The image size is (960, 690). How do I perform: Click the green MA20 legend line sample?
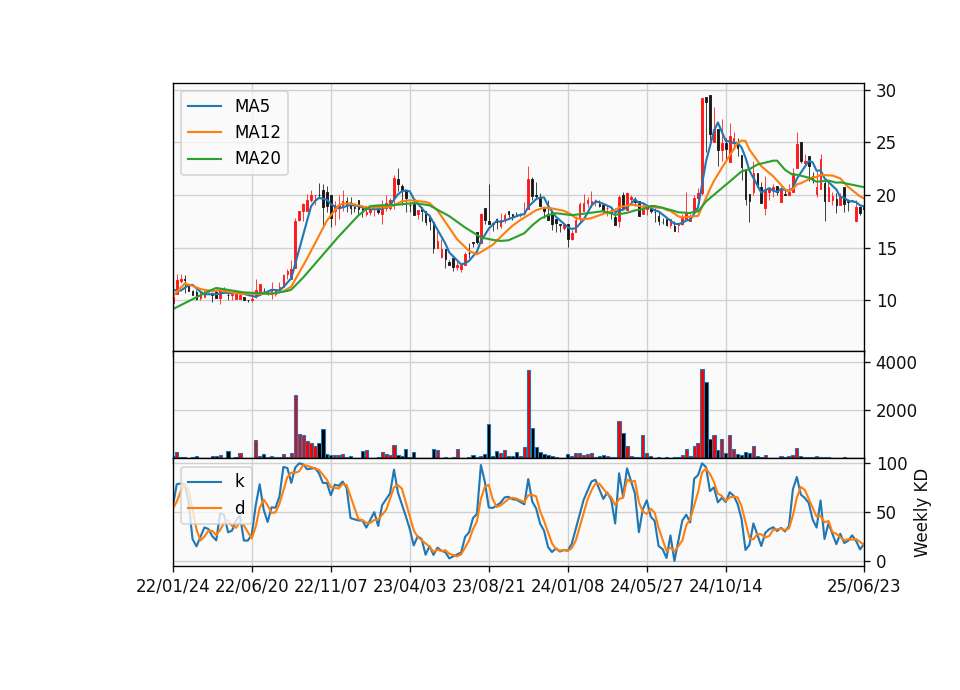(204, 159)
